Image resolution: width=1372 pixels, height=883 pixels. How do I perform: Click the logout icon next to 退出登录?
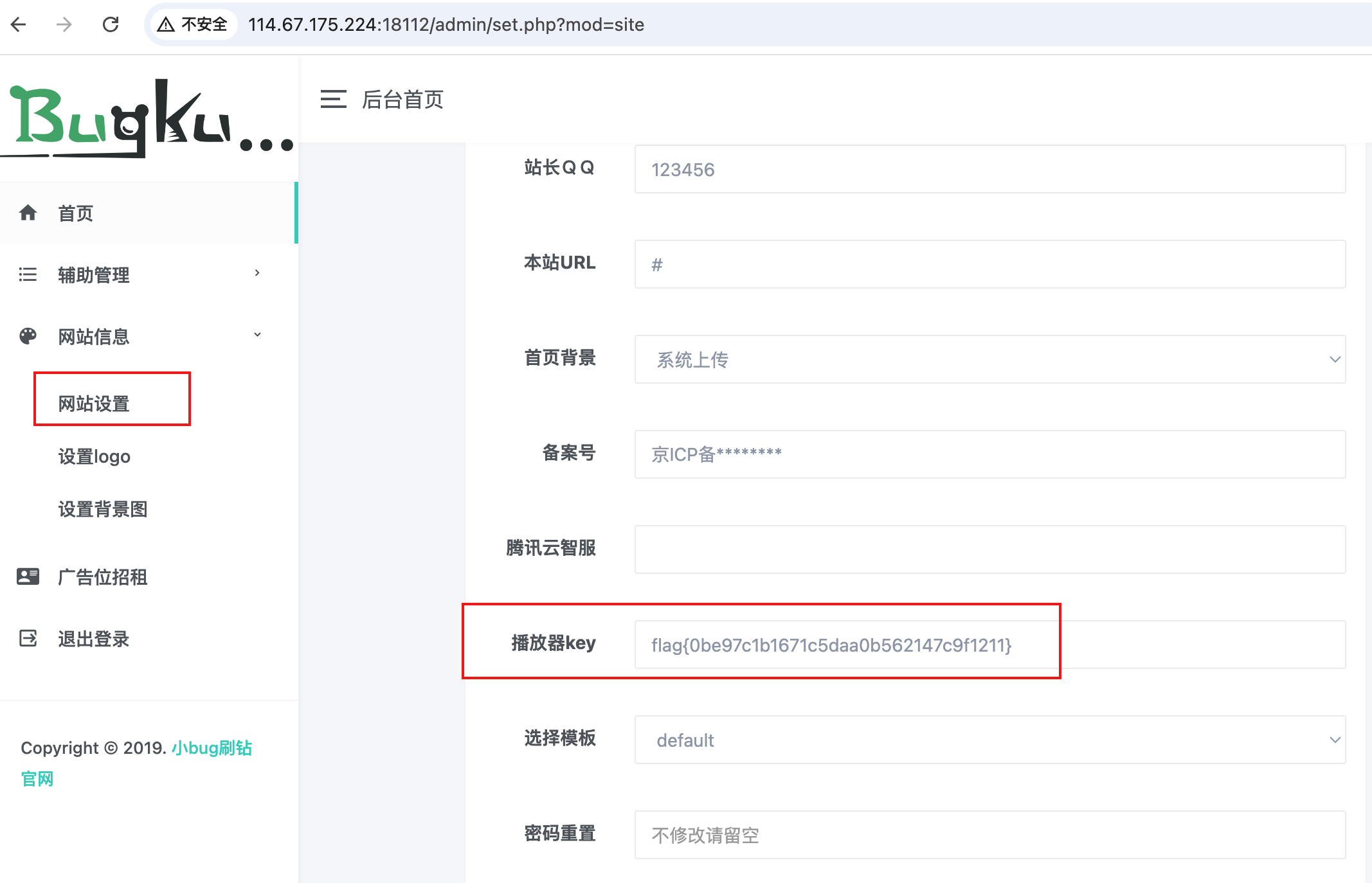click(27, 638)
